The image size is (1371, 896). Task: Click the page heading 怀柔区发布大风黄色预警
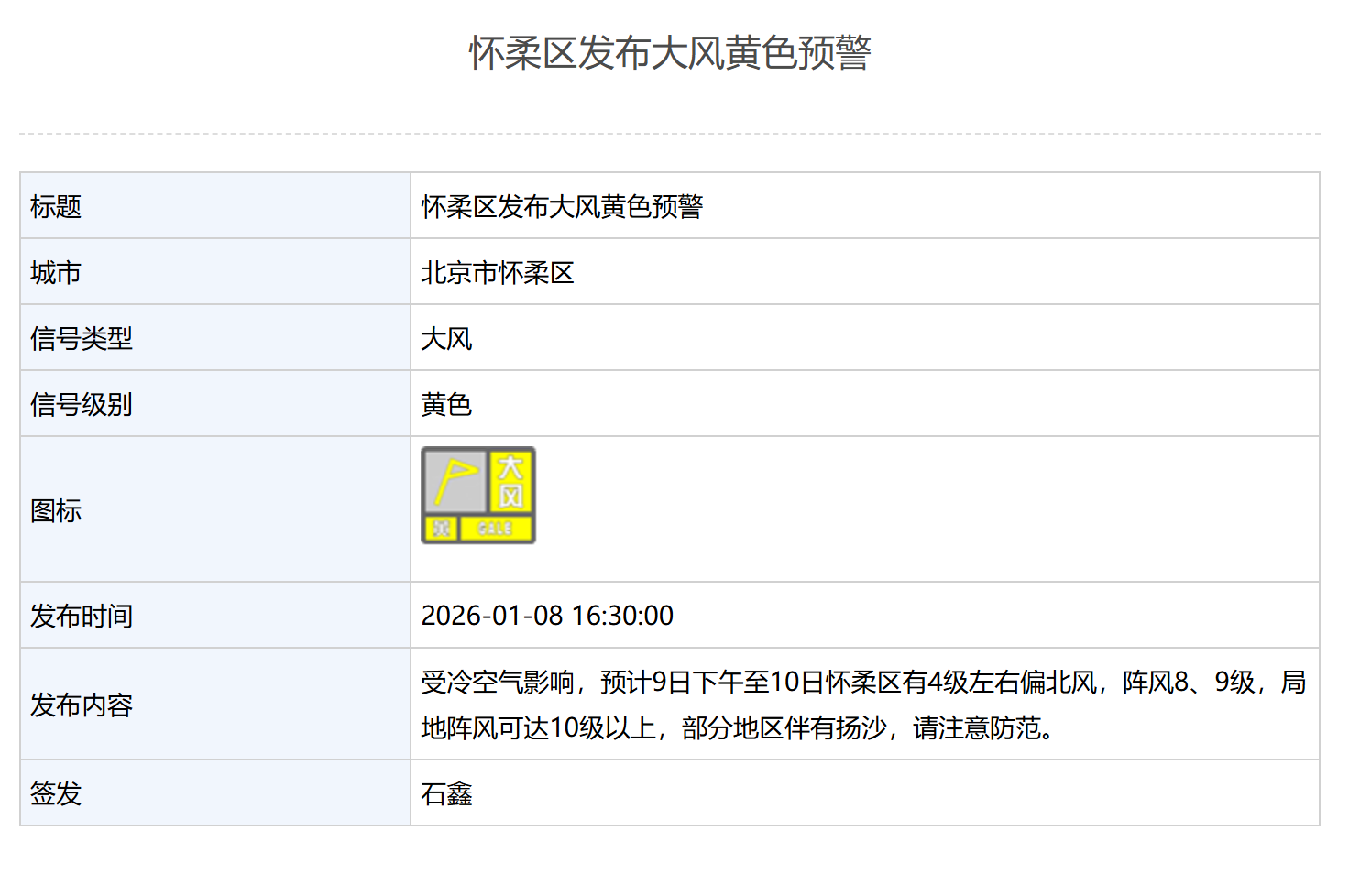[x=670, y=53]
